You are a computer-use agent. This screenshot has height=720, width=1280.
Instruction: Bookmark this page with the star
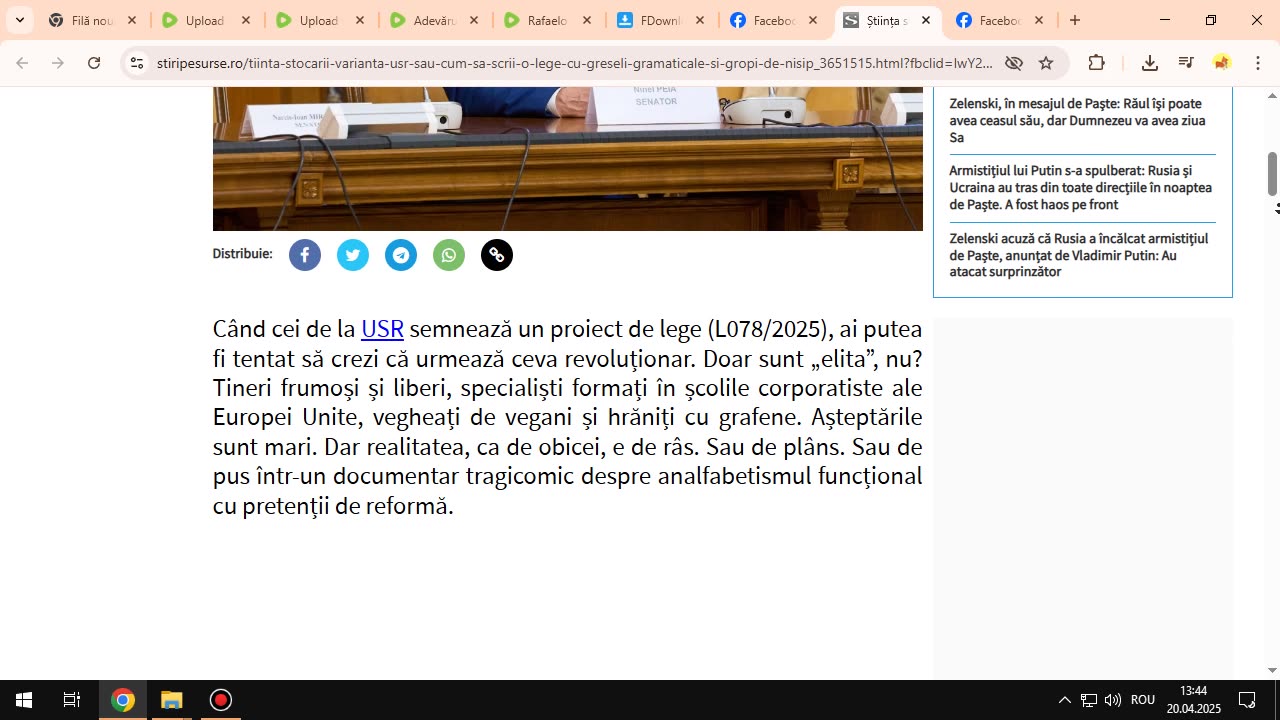click(x=1046, y=63)
